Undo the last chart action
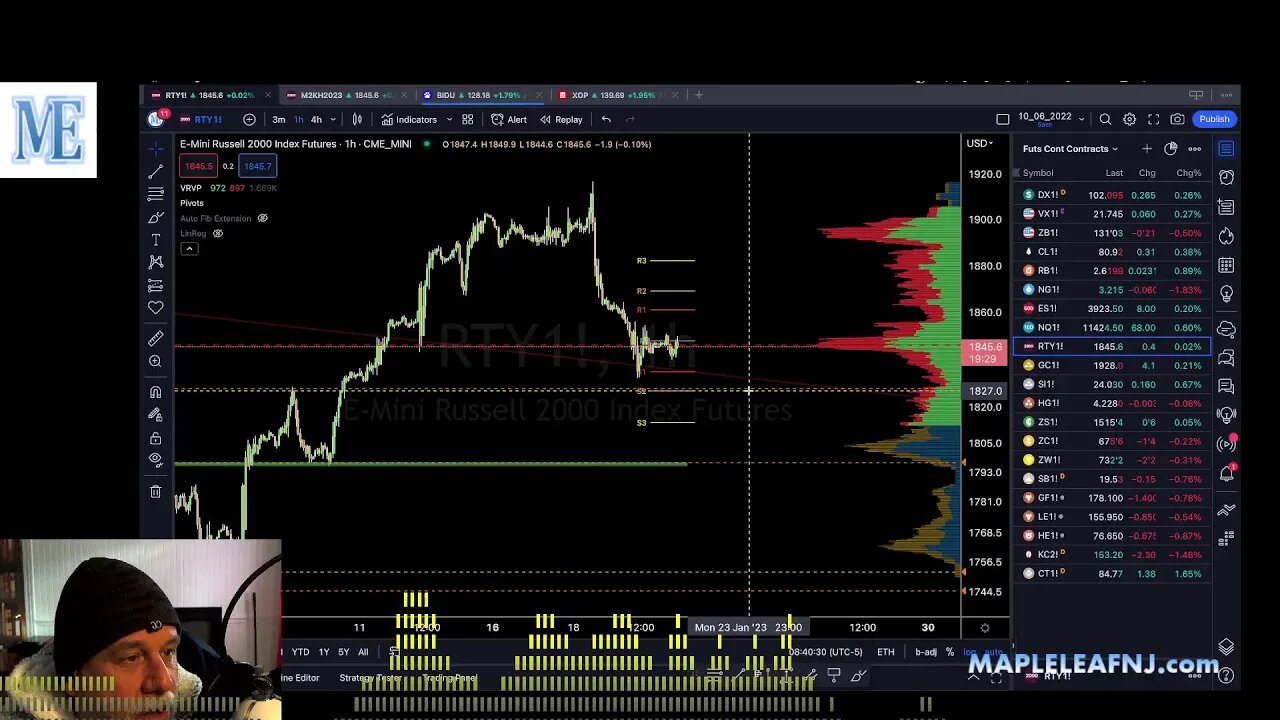This screenshot has width=1280, height=720. pyautogui.click(x=606, y=119)
